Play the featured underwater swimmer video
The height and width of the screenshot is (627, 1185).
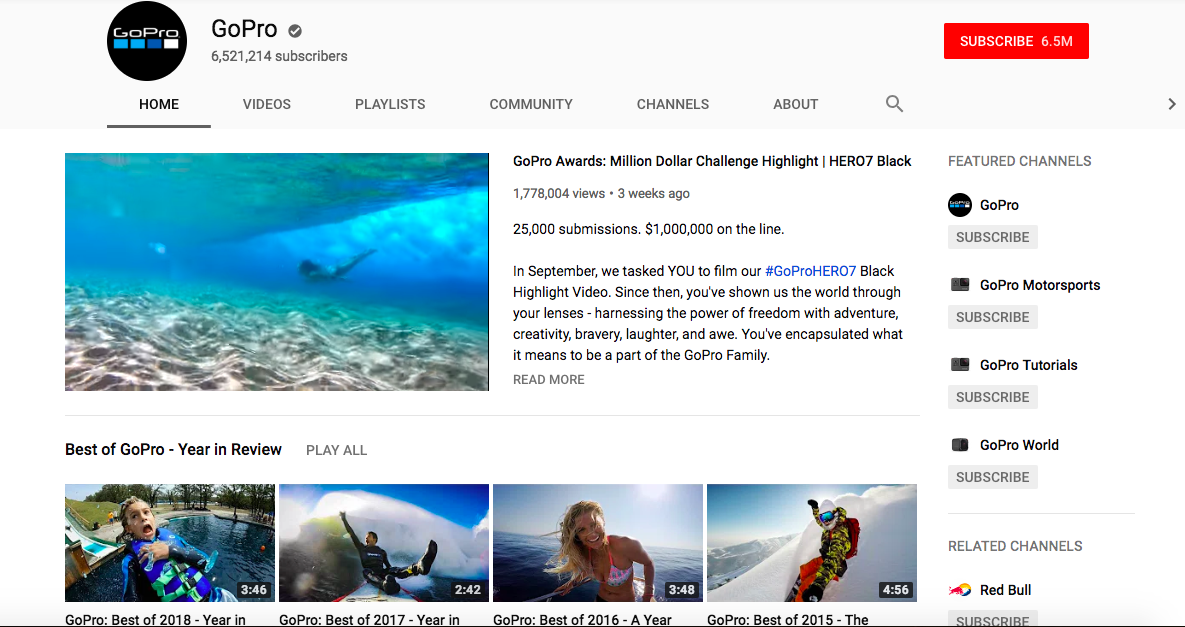coord(277,272)
